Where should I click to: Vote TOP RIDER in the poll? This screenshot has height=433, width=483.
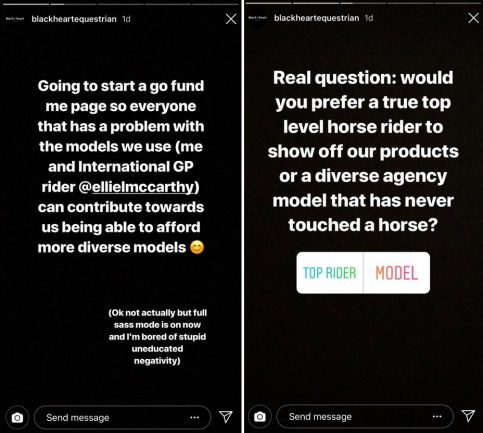pos(330,273)
